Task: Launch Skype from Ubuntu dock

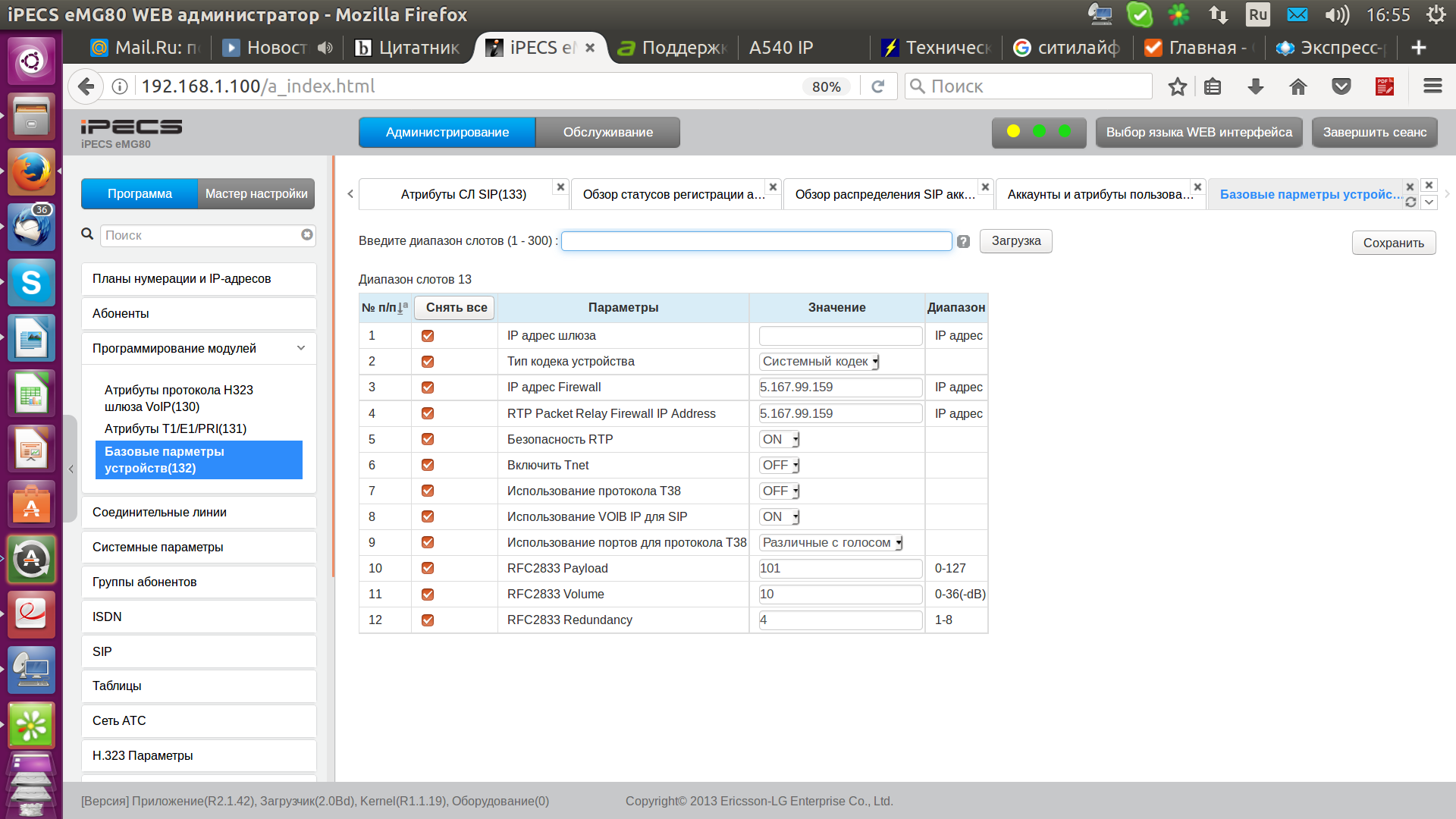Action: click(31, 283)
